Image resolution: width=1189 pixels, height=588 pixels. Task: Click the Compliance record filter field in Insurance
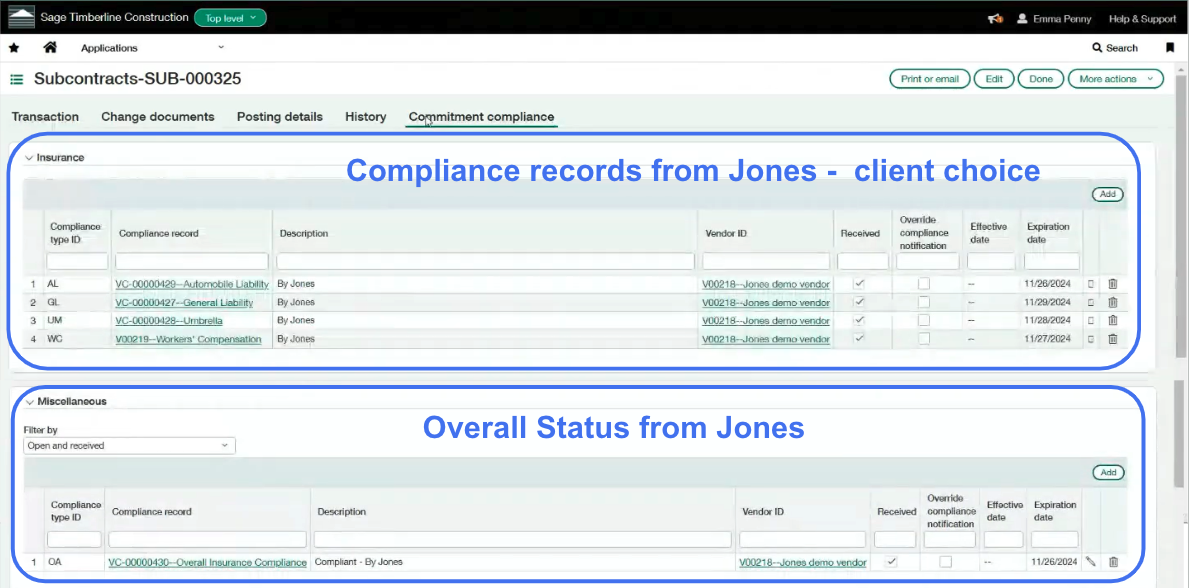(191, 261)
